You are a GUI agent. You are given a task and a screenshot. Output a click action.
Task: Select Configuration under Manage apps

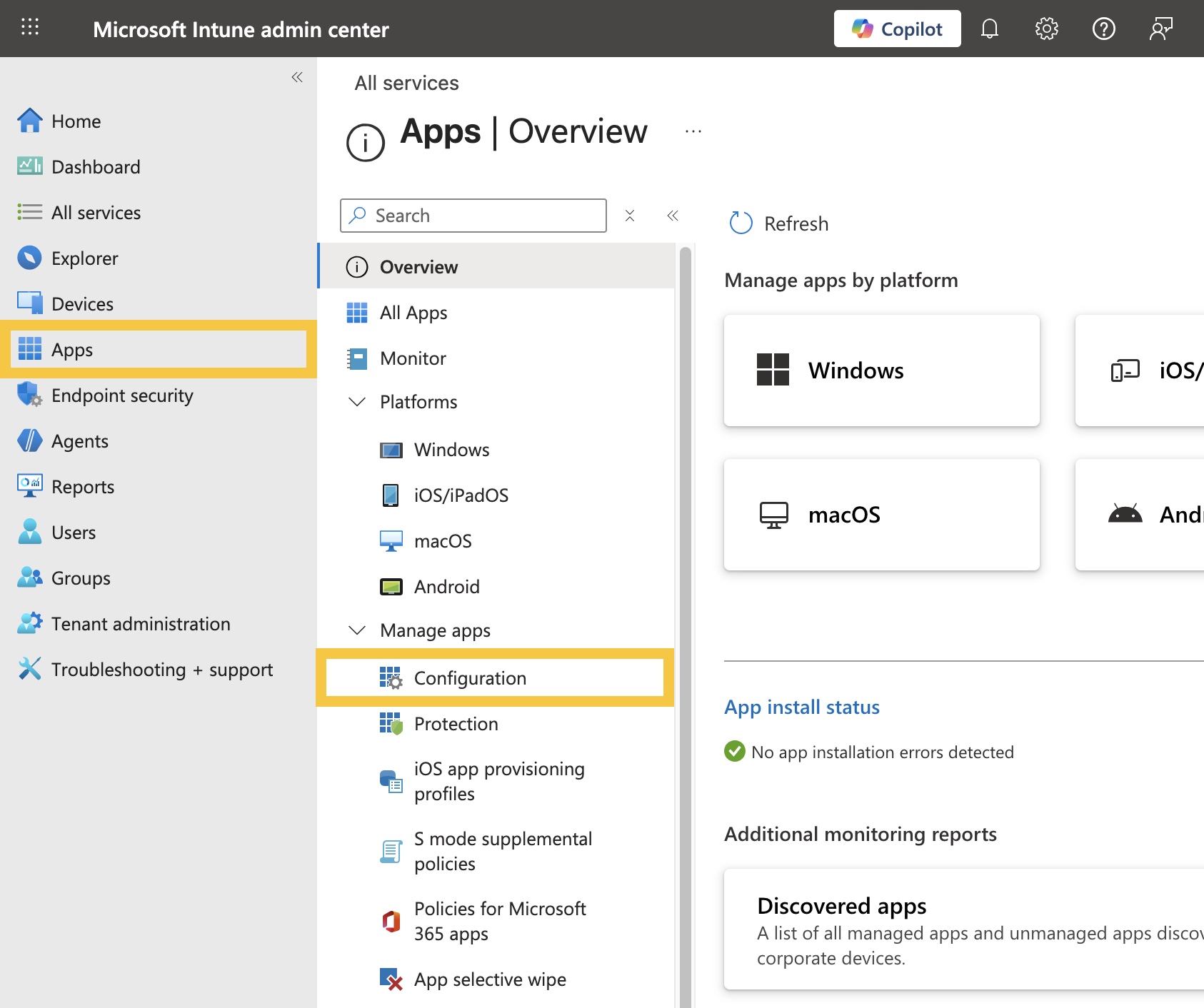[470, 678]
